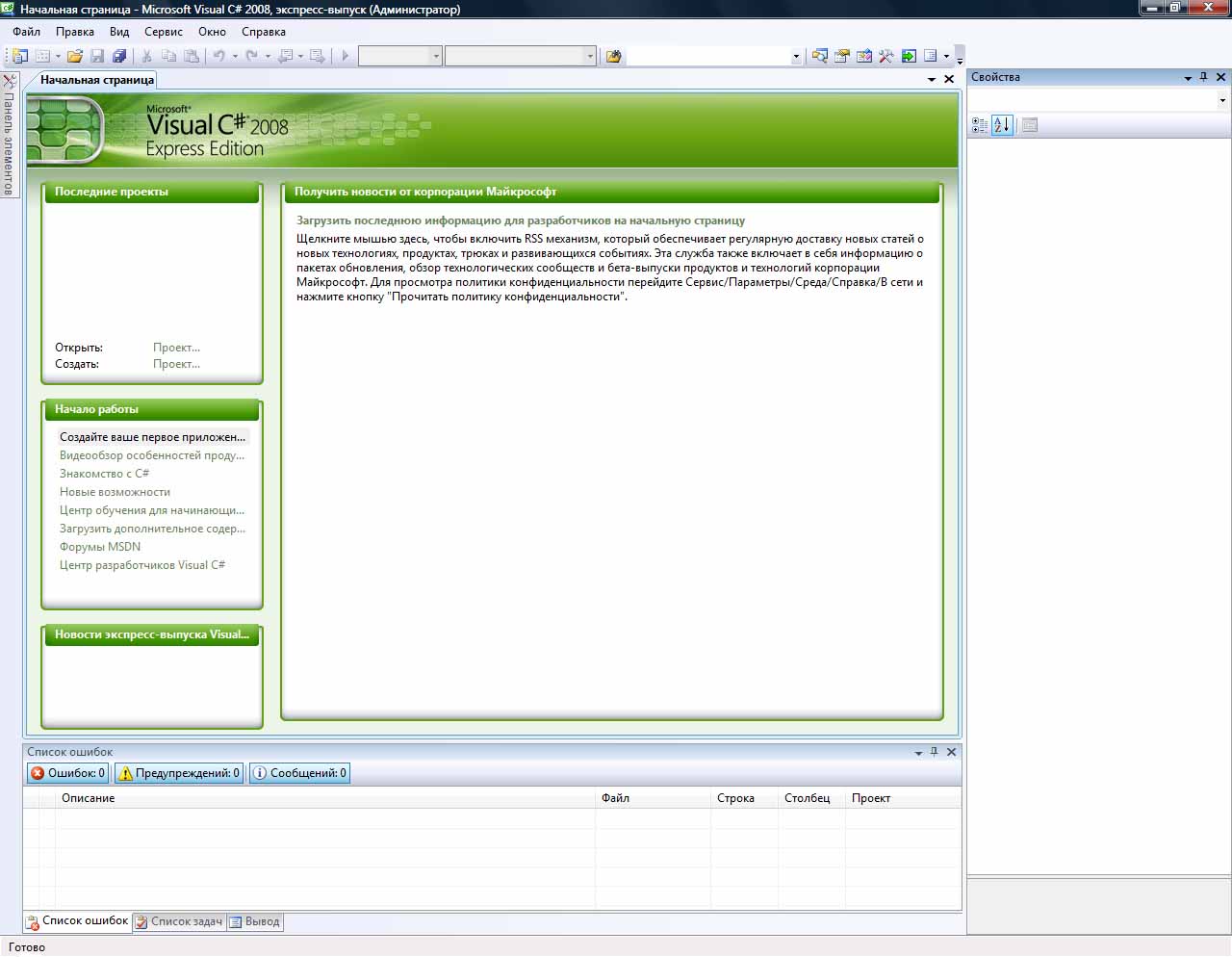The image size is (1232, 957).
Task: Click the Знакомство с C# link
Action: (104, 474)
